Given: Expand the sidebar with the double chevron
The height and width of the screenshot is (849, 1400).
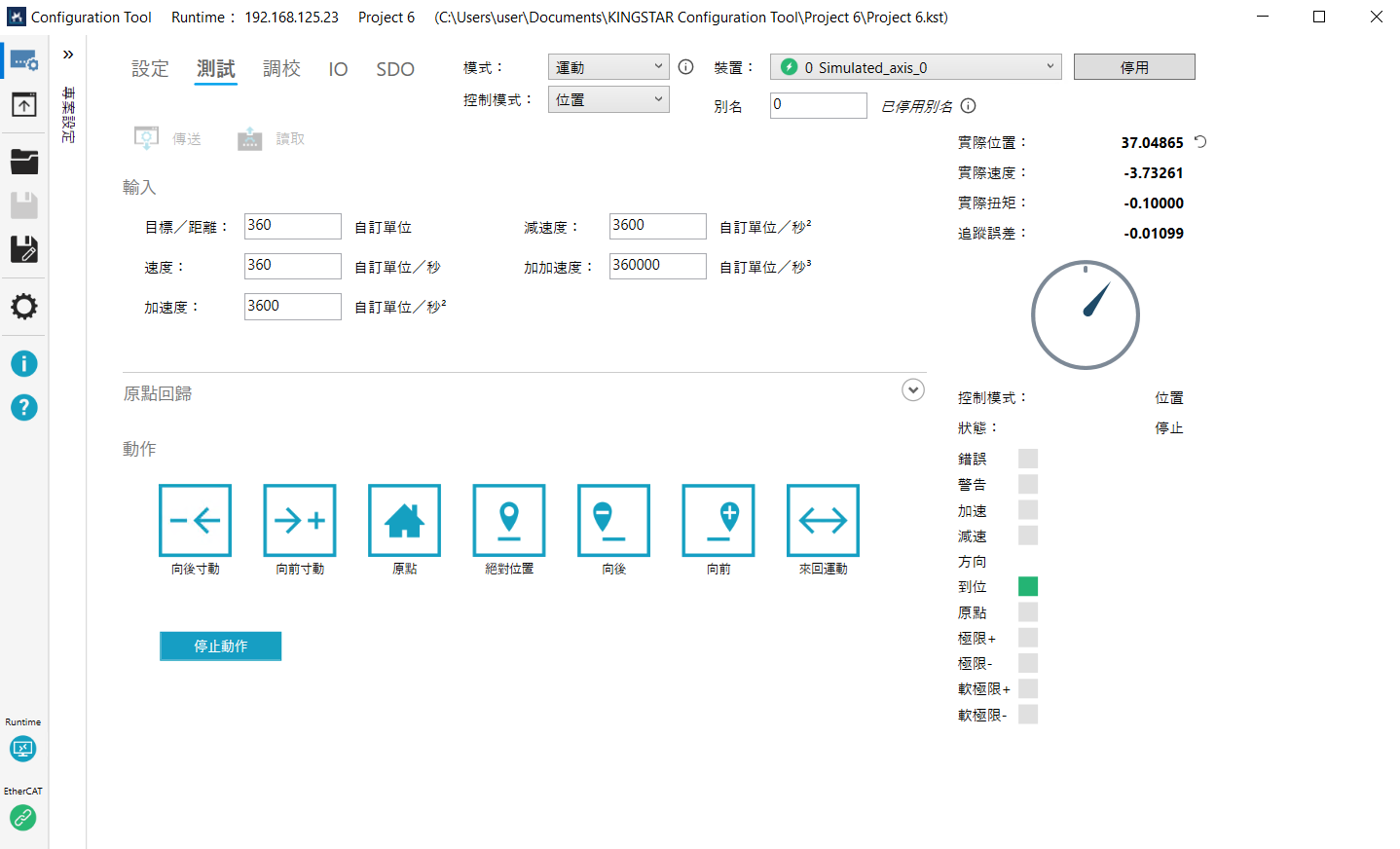Looking at the screenshot, I should [x=68, y=55].
